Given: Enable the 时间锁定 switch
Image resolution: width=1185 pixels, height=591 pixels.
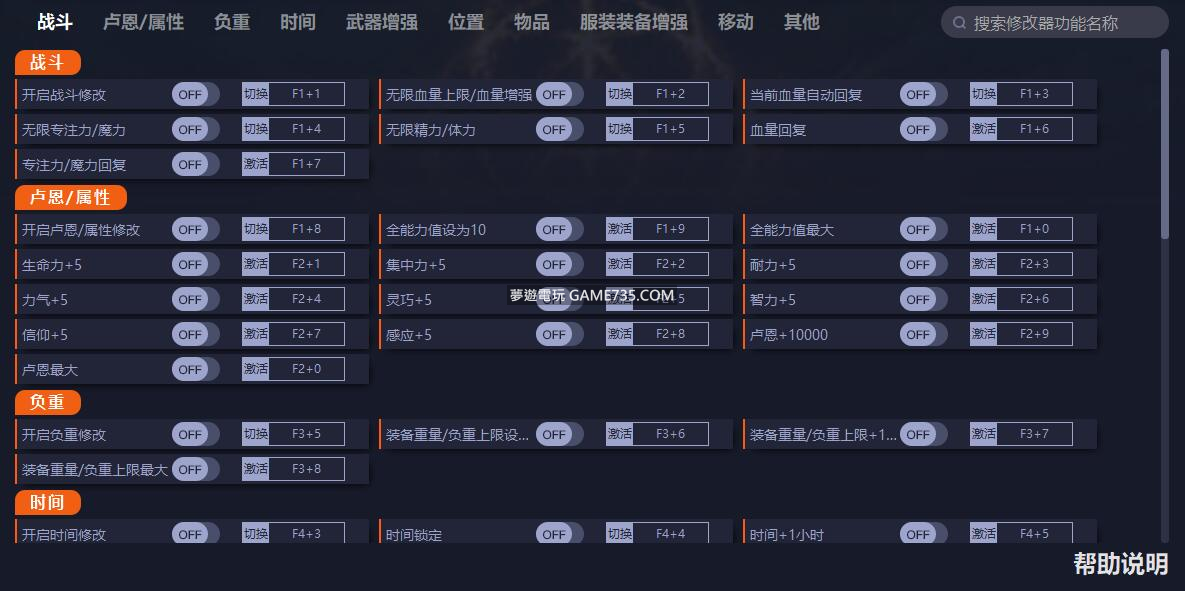Looking at the screenshot, I should (x=559, y=534).
